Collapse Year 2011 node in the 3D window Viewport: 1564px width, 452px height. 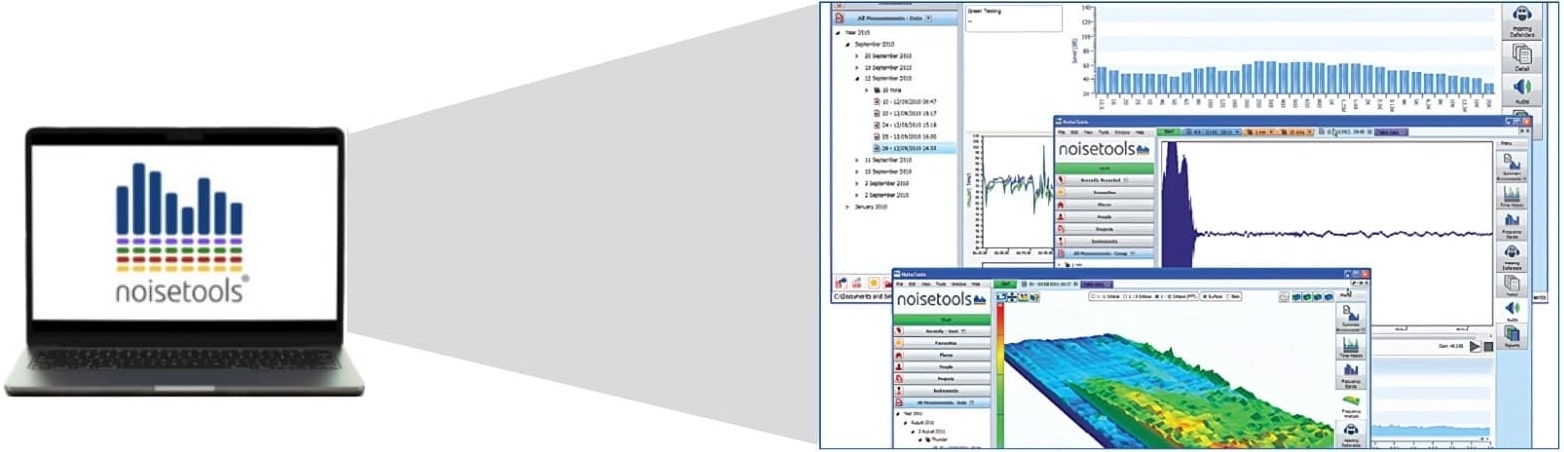tap(898, 413)
